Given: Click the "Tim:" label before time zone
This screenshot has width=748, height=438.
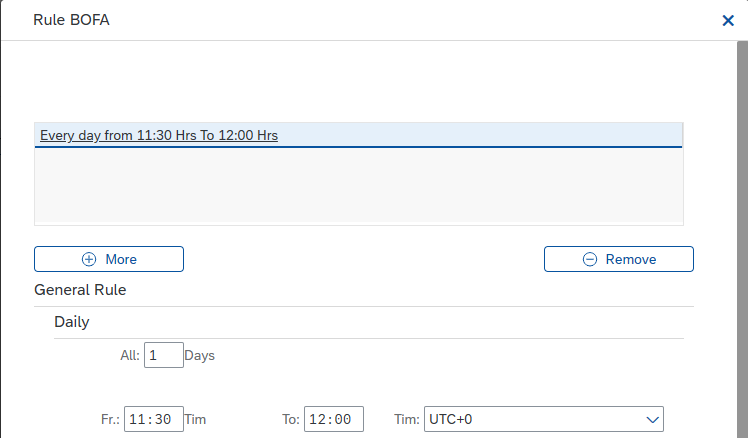Looking at the screenshot, I should pos(406,419).
